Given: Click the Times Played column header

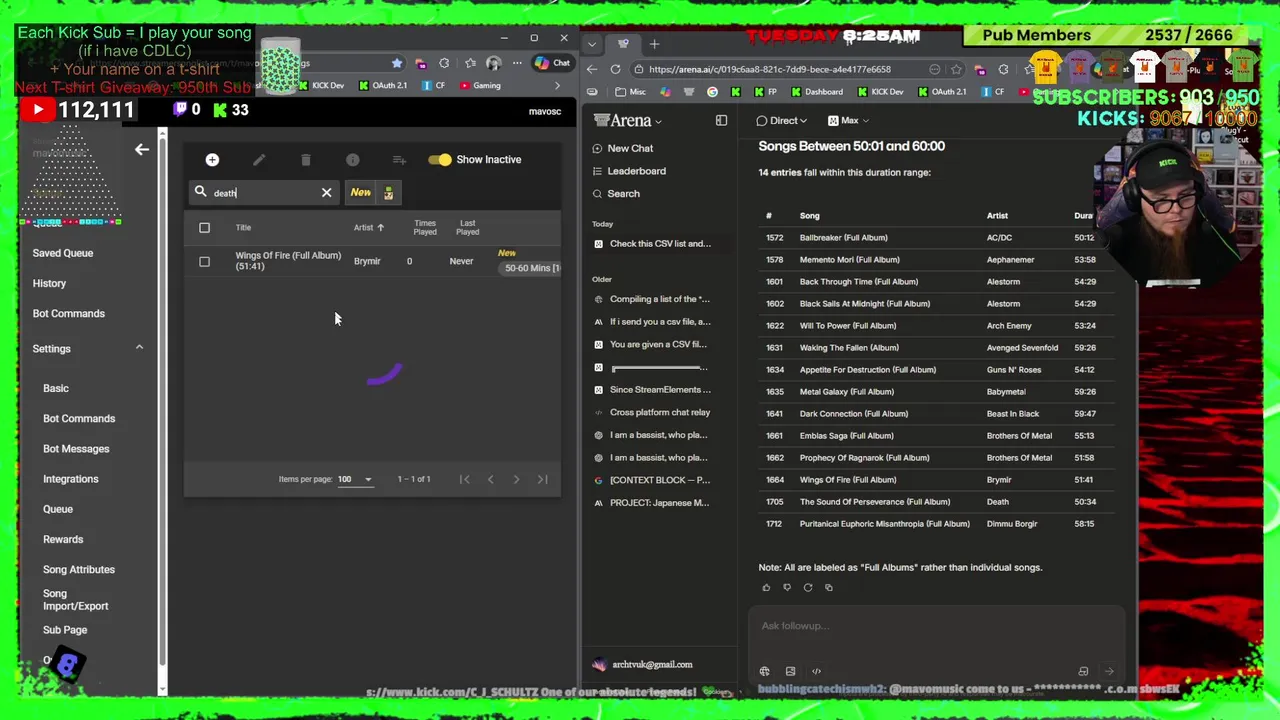Looking at the screenshot, I should tap(425, 228).
